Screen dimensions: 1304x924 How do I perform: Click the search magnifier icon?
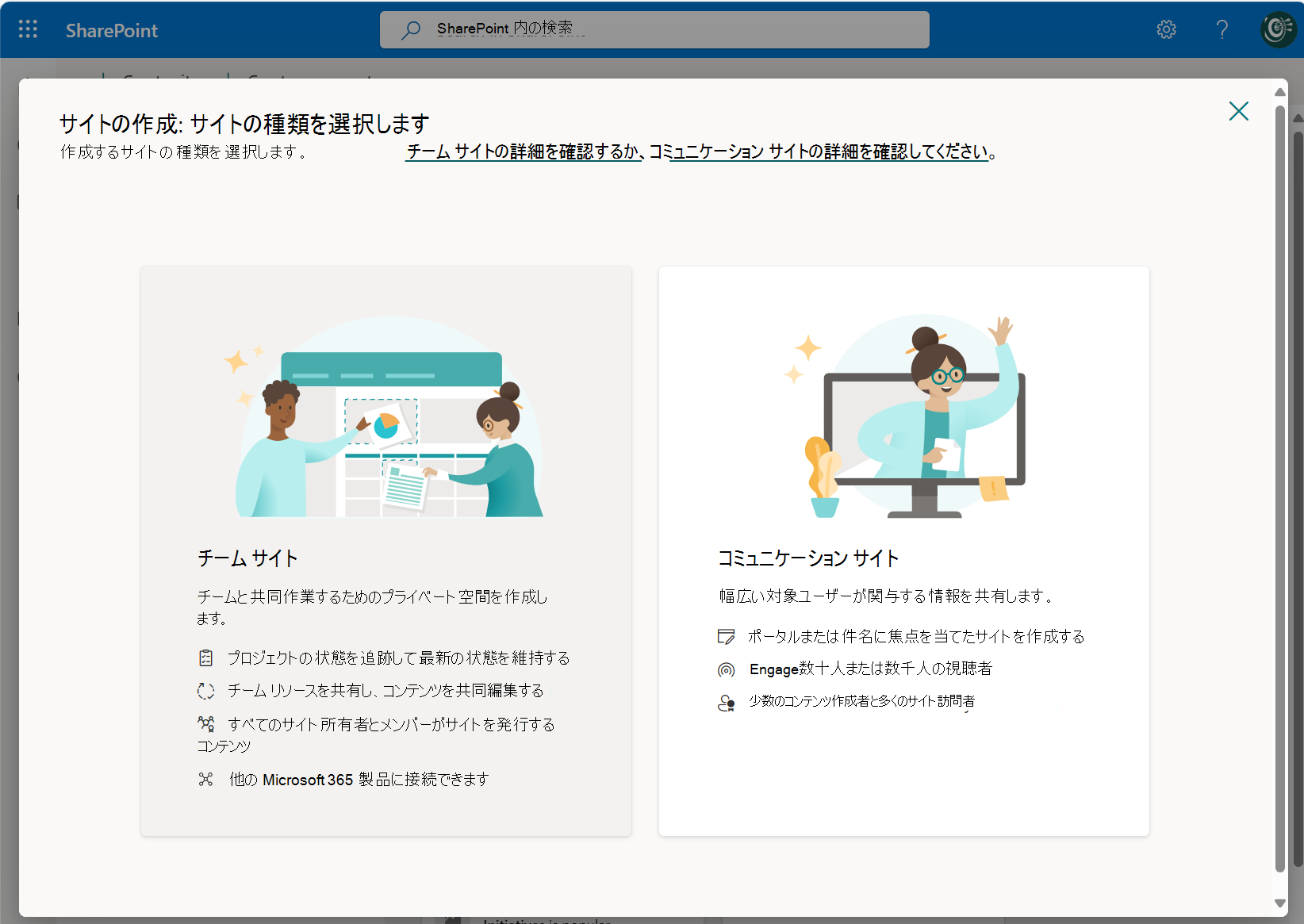click(411, 30)
